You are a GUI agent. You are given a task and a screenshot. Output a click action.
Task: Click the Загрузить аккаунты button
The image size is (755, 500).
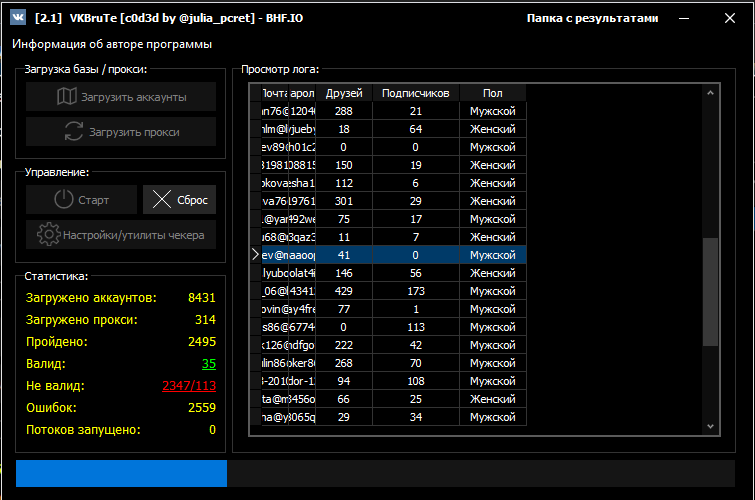[x=121, y=97]
